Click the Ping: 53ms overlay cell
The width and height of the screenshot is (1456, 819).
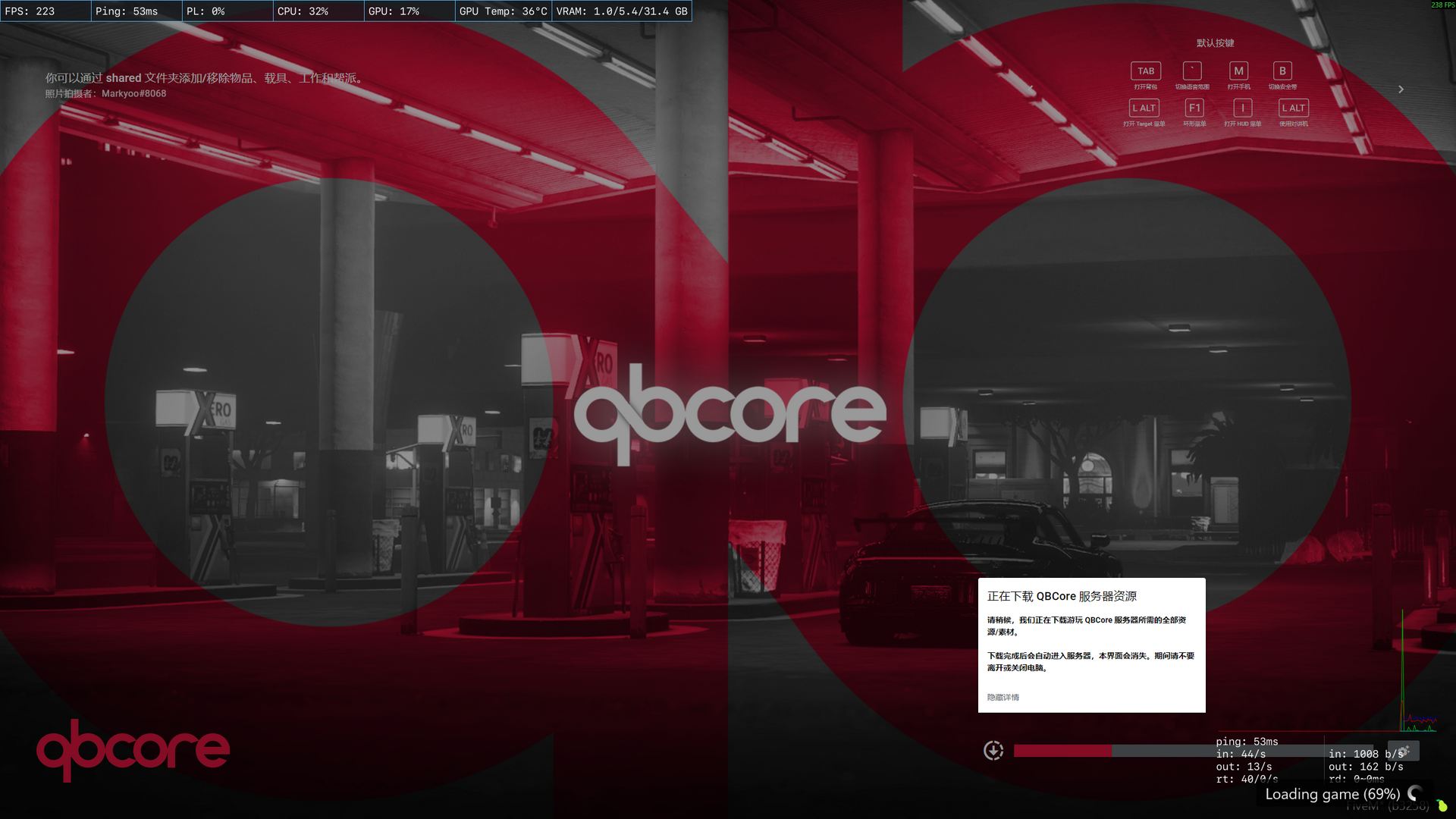137,11
